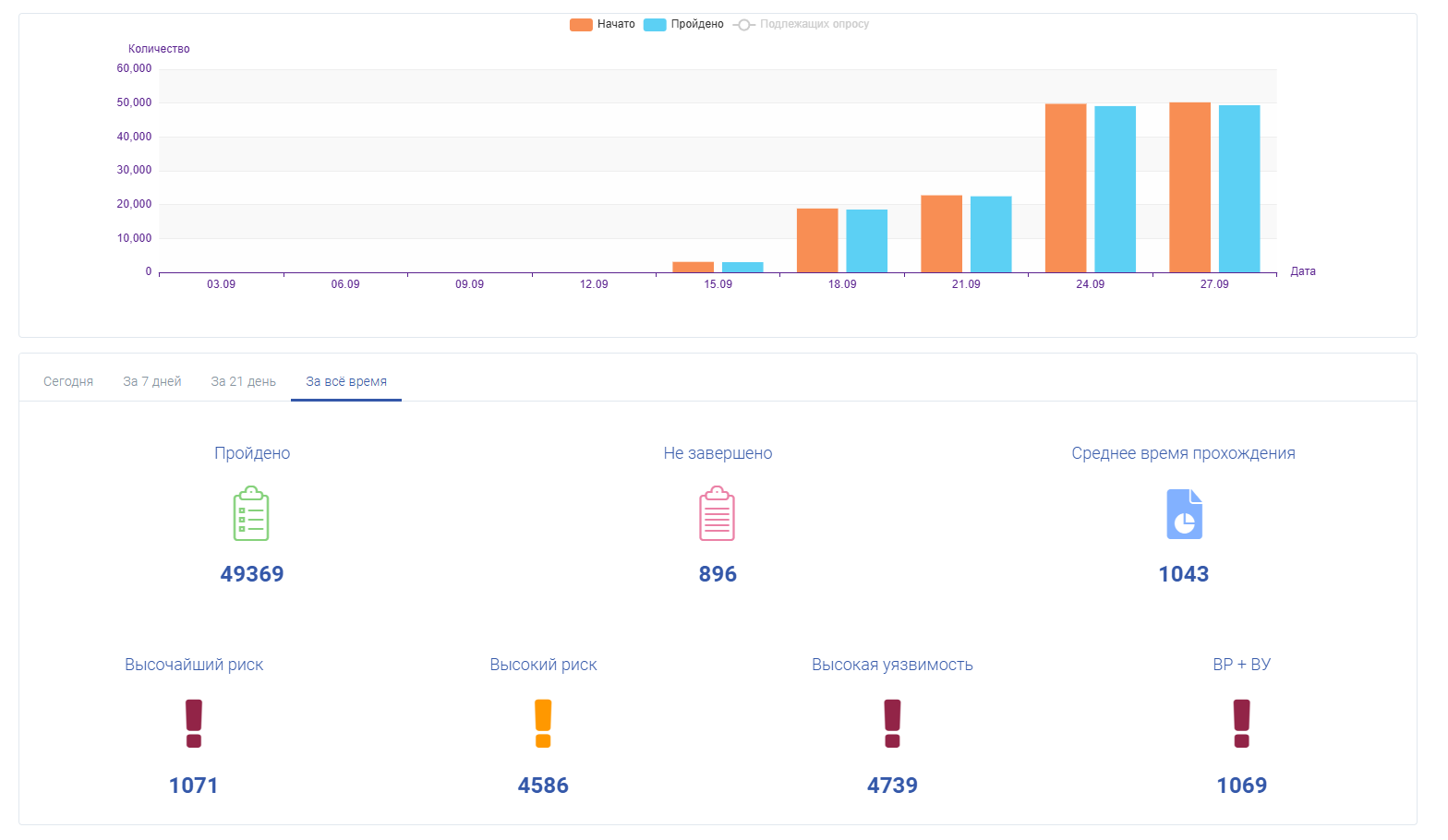Click the orange Начато bar for 18.09
Screen dimensions: 1448x840
(x=817, y=240)
